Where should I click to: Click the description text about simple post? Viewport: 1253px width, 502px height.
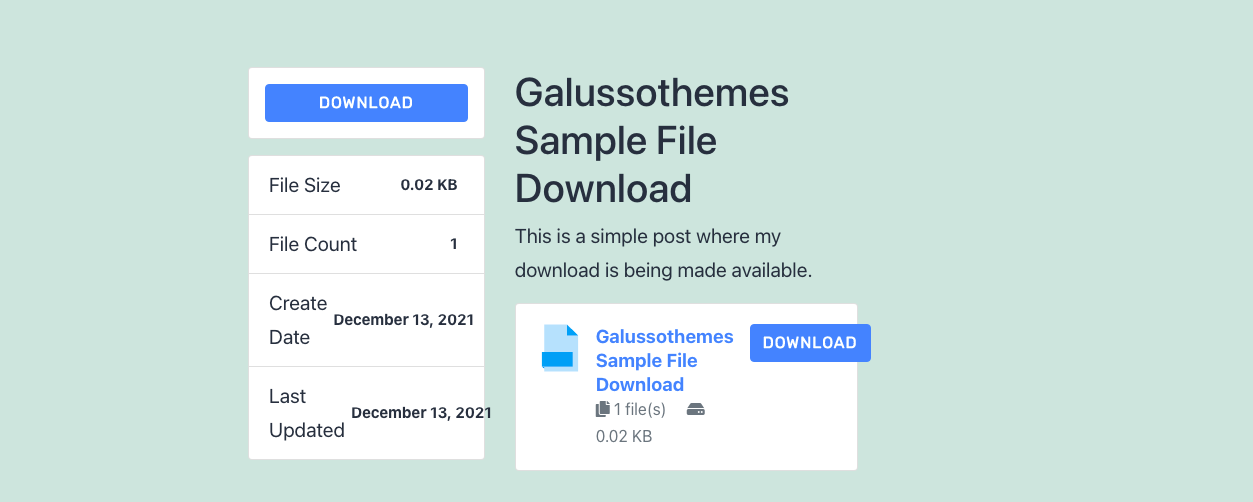click(x=648, y=237)
